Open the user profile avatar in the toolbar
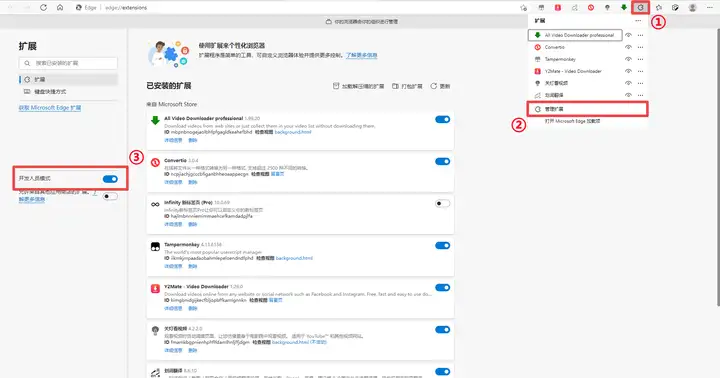 click(x=692, y=7)
